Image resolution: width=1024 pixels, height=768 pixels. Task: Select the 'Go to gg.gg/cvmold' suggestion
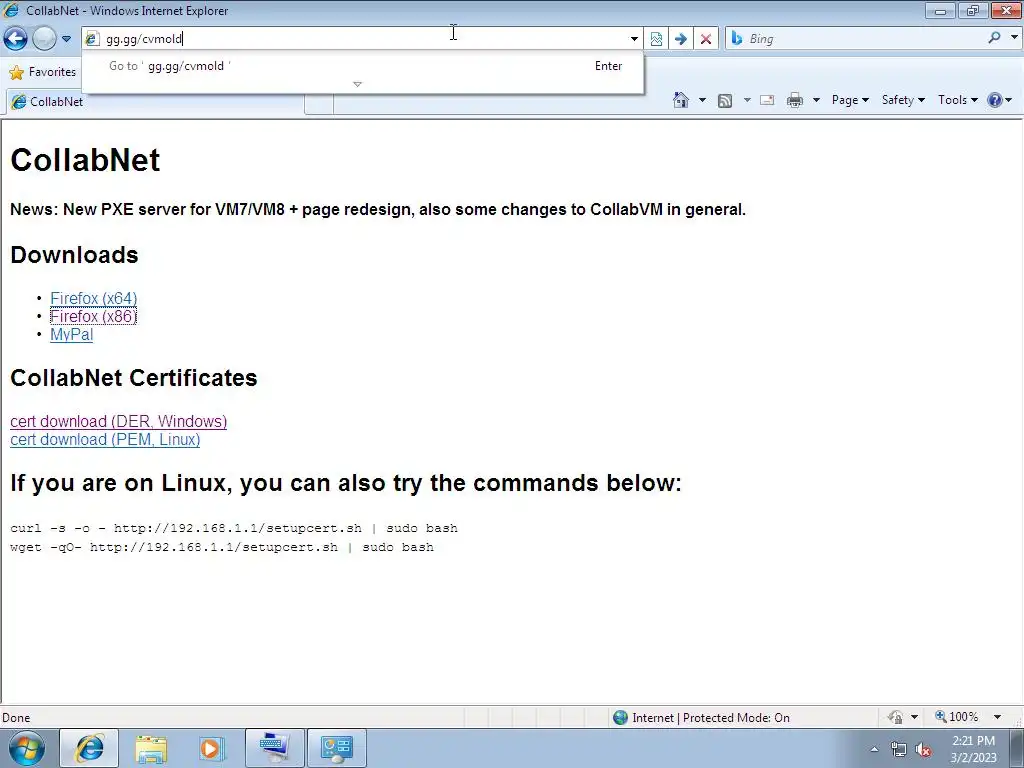tap(362, 66)
